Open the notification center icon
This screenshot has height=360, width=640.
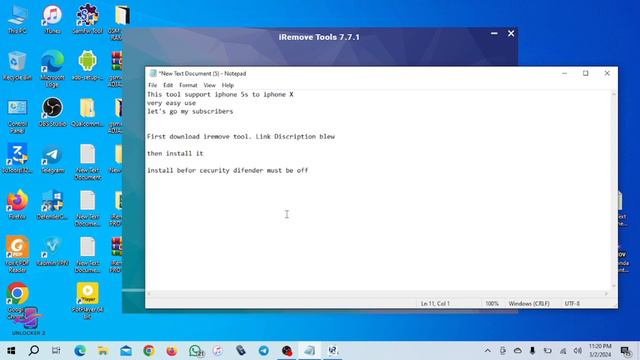625,351
